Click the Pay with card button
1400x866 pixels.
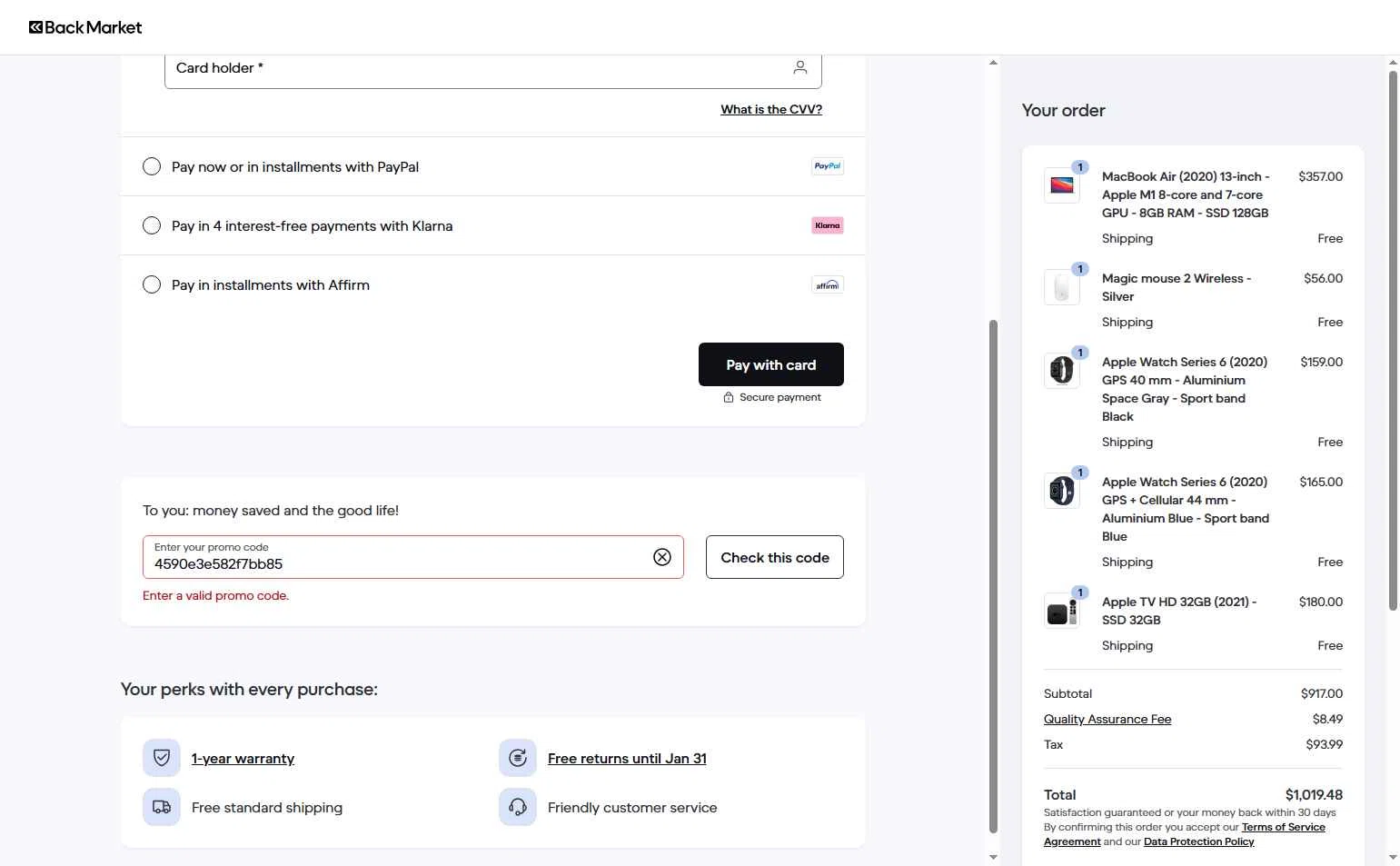(771, 364)
